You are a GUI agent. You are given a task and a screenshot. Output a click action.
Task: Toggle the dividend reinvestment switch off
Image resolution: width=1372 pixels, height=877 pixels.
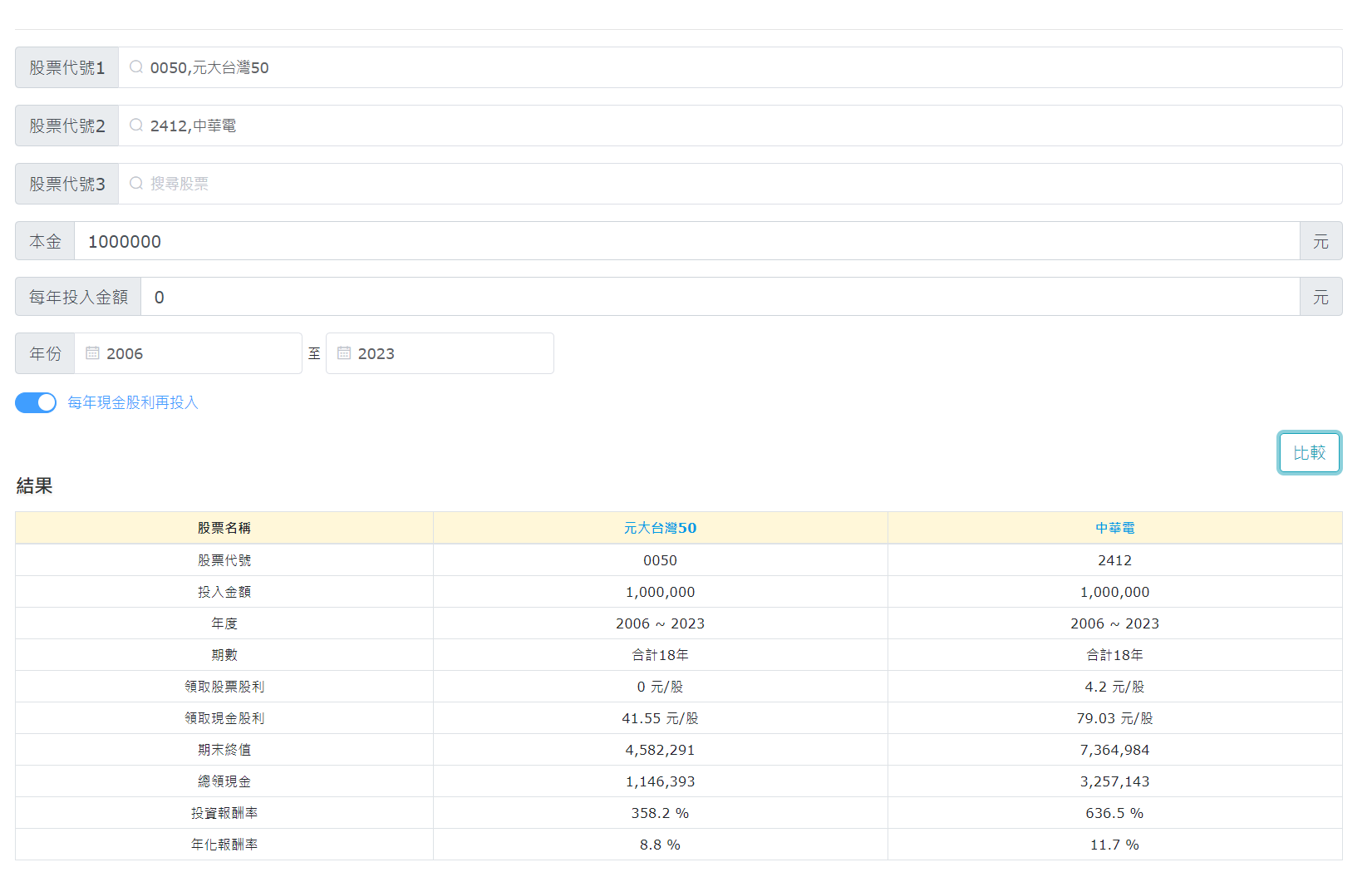point(36,402)
